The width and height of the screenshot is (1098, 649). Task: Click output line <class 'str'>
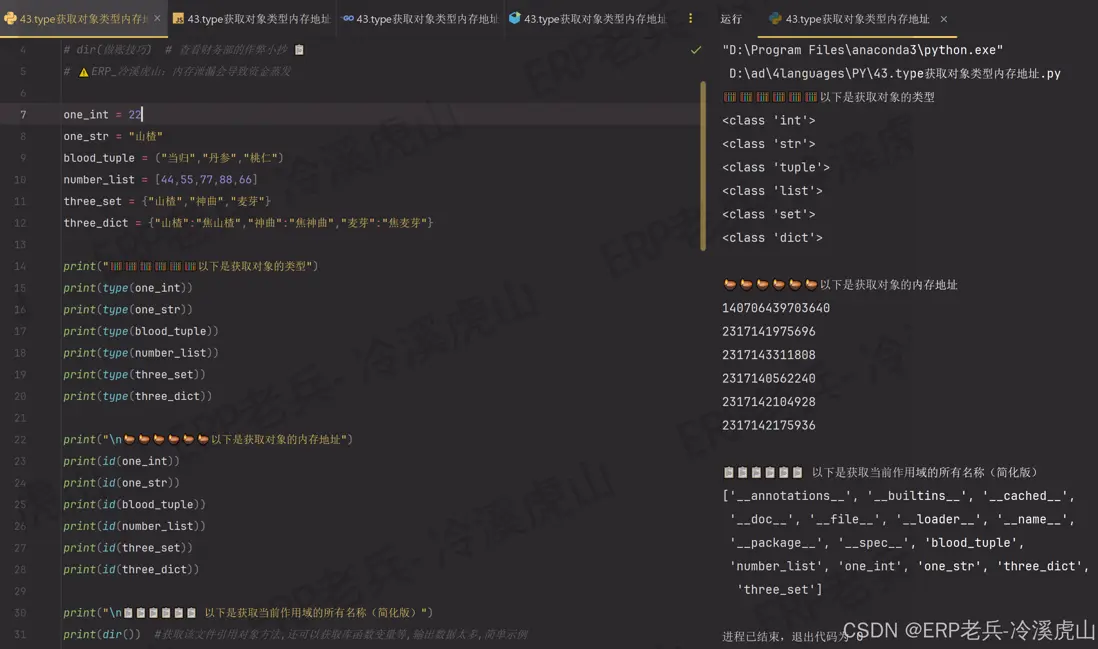[769, 144]
